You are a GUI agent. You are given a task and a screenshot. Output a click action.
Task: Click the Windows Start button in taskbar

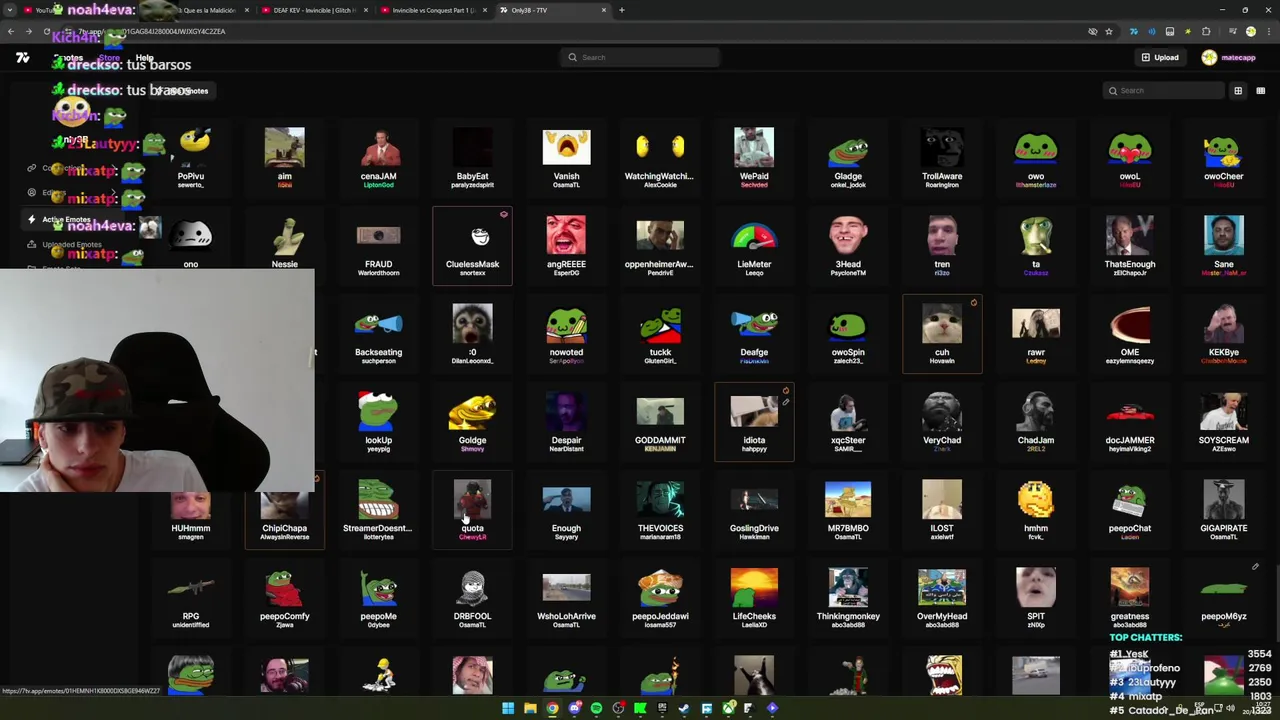click(508, 708)
